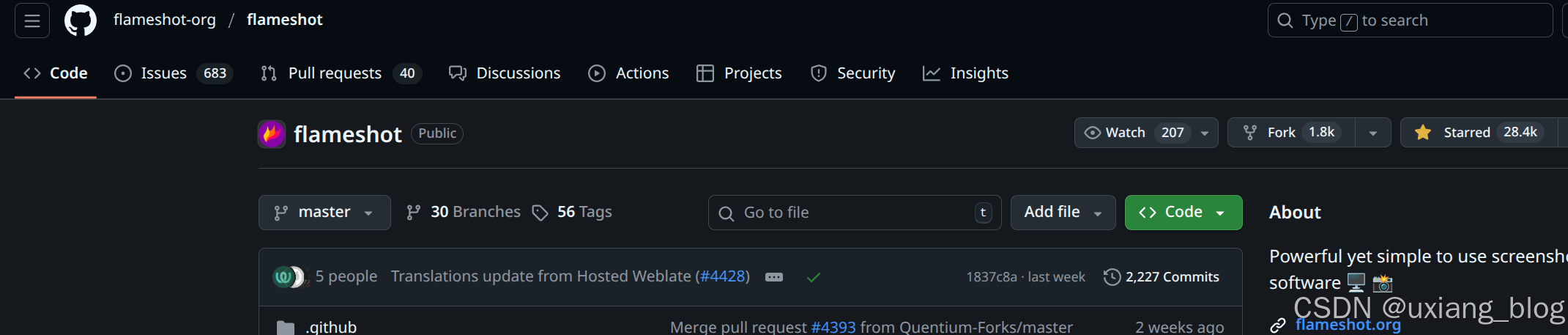Open the Discussions tab
This screenshot has width=1568, height=335.
pos(505,73)
